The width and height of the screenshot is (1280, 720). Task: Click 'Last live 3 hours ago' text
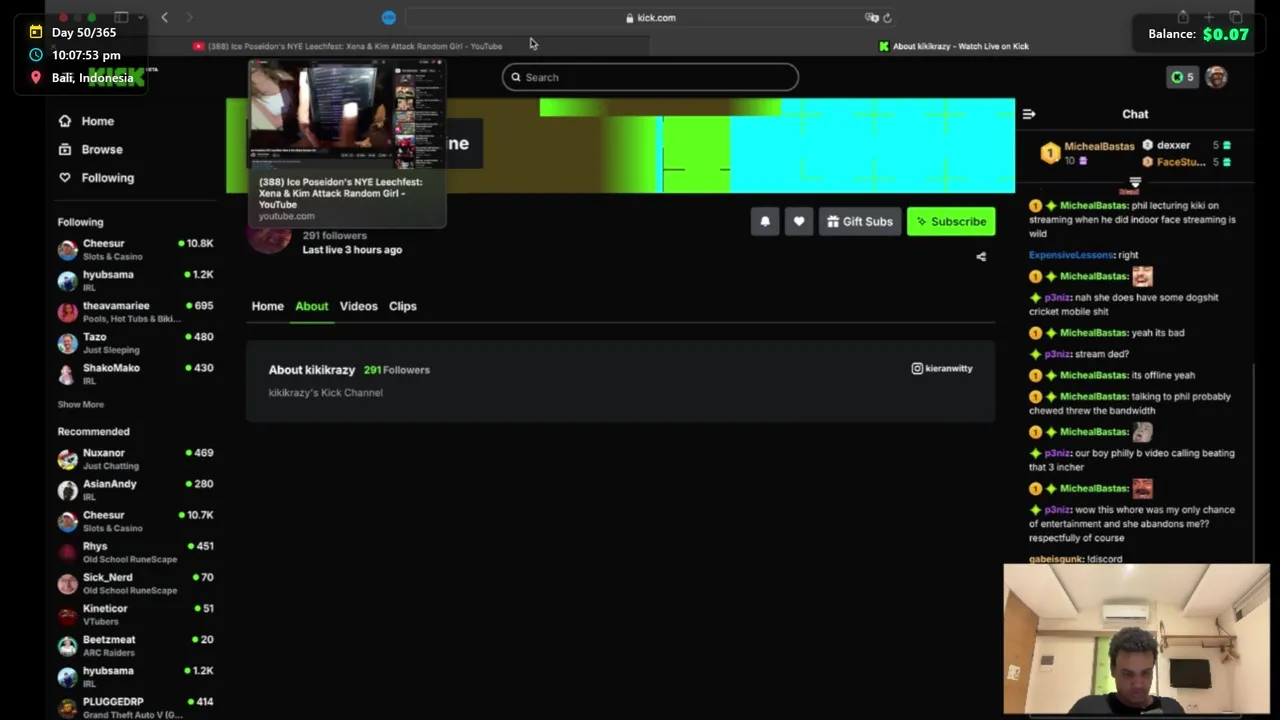point(352,250)
